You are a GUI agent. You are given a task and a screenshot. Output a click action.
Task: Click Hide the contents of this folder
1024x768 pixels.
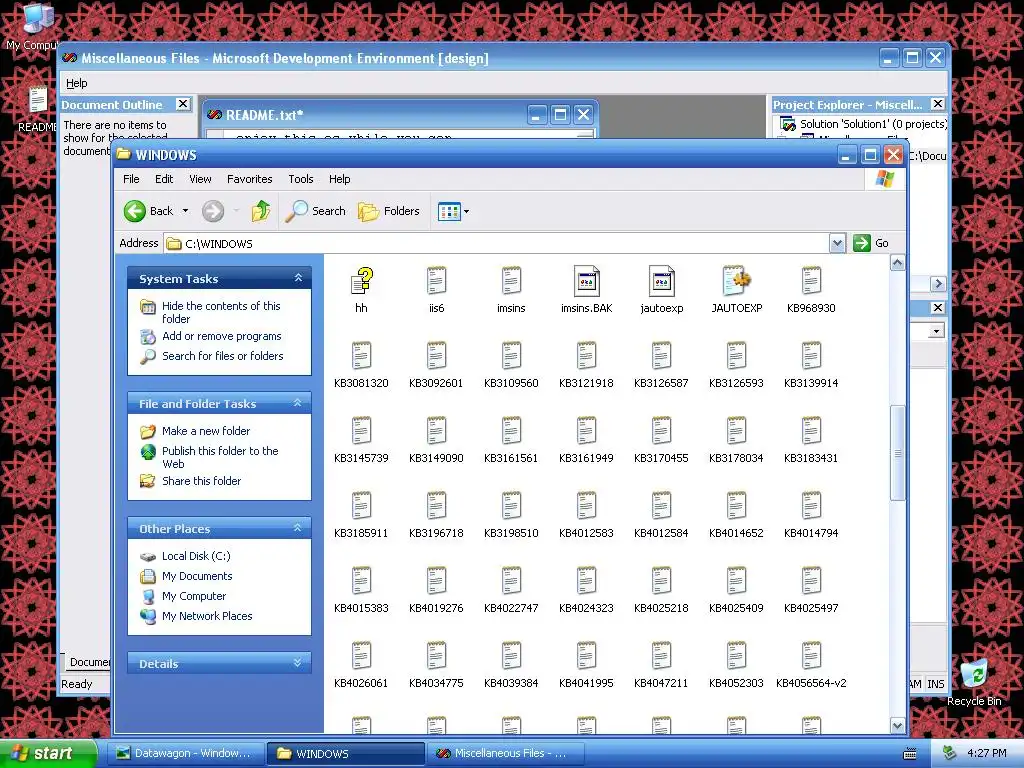point(221,312)
